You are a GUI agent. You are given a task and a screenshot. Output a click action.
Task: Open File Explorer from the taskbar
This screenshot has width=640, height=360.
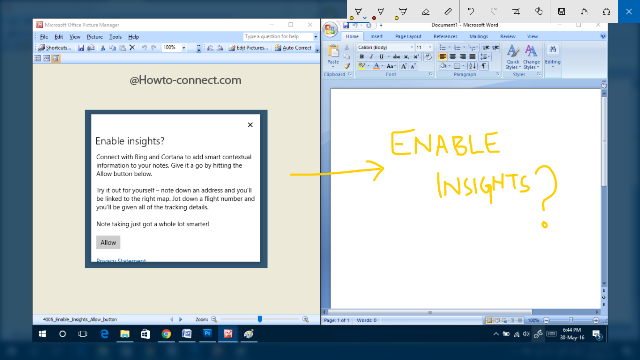tap(125, 334)
